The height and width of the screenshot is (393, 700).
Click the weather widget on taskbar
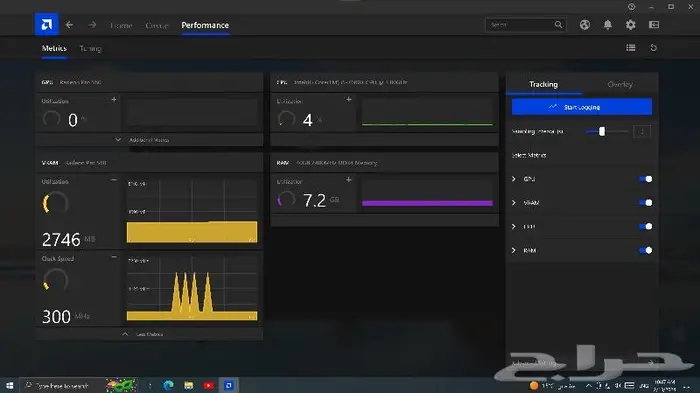553,385
